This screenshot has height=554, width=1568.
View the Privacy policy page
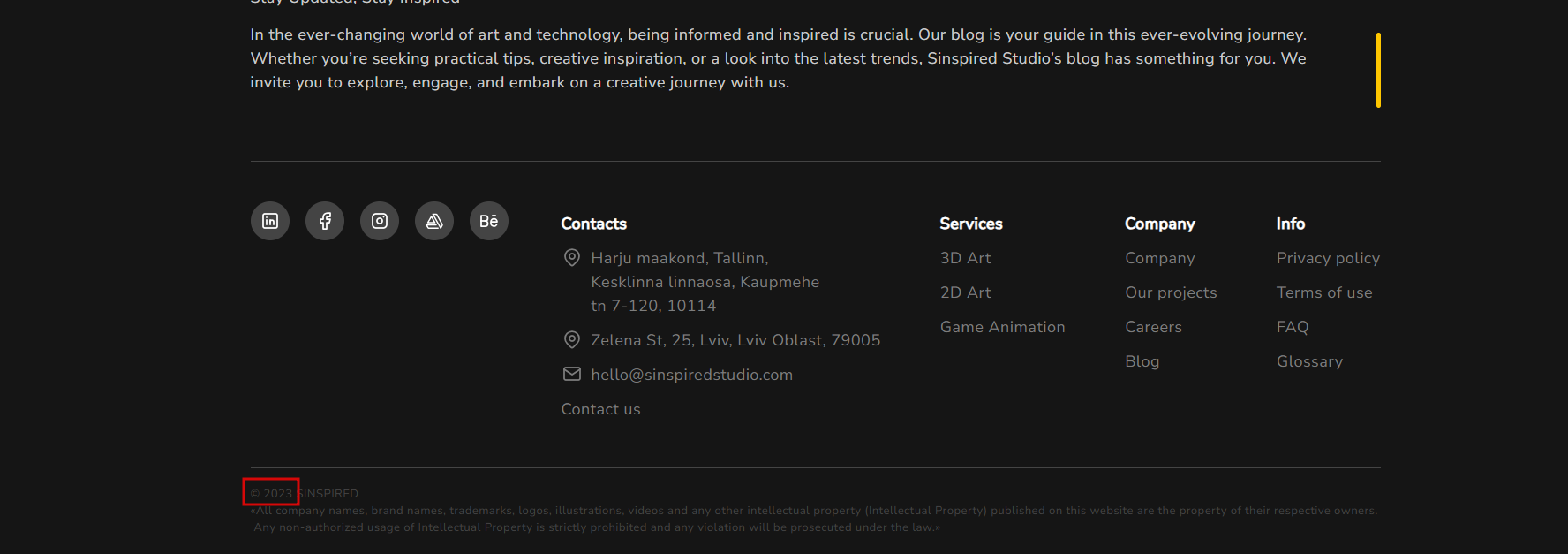1328,258
